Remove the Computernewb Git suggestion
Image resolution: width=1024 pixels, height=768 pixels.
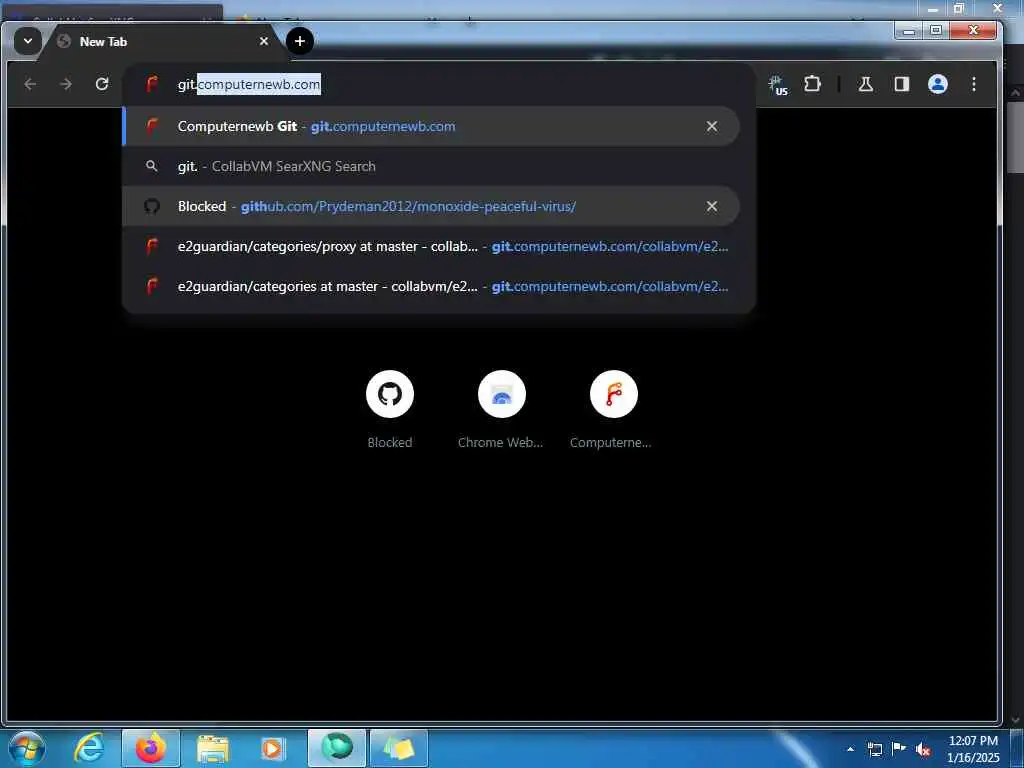tap(712, 126)
